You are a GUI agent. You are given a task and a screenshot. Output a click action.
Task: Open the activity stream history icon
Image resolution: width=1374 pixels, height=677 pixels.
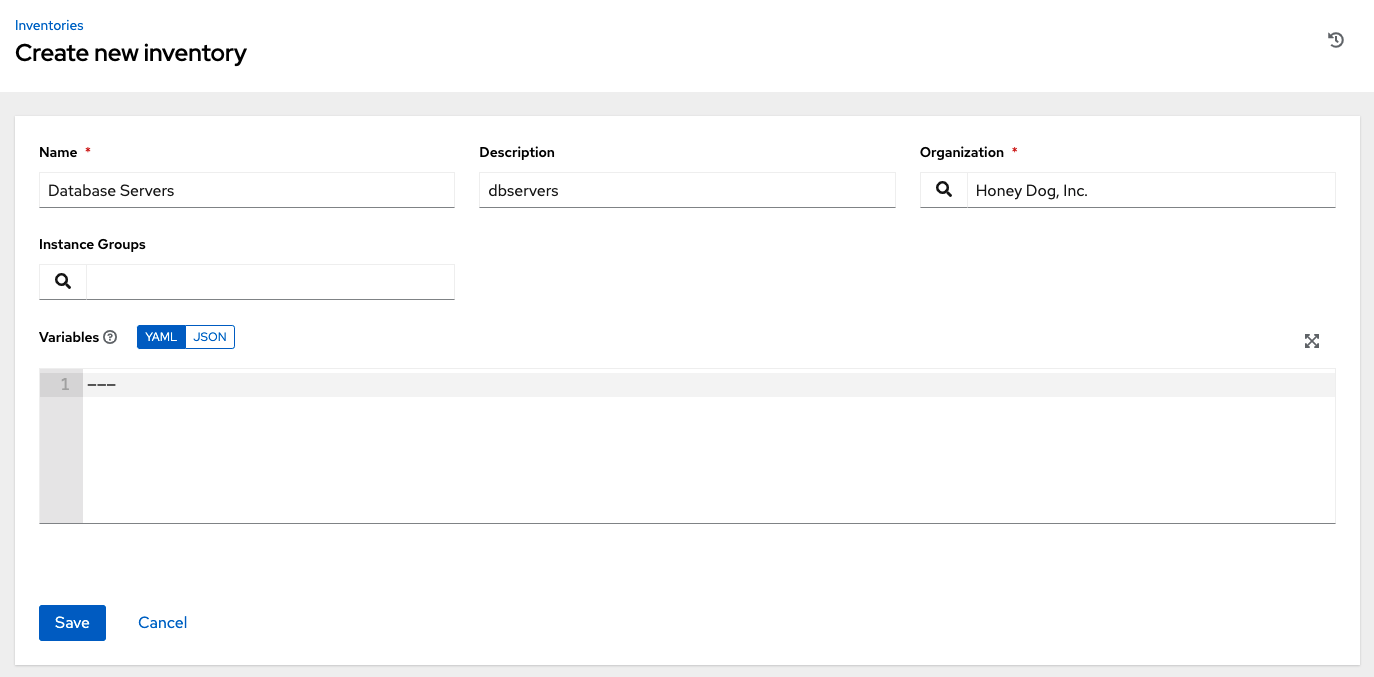pyautogui.click(x=1335, y=40)
